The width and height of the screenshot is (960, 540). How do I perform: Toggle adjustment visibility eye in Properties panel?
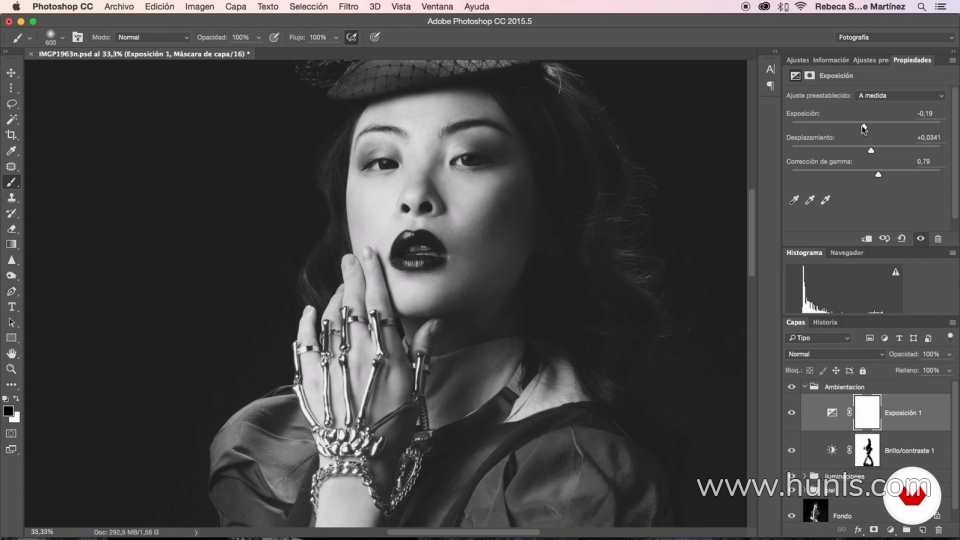920,239
